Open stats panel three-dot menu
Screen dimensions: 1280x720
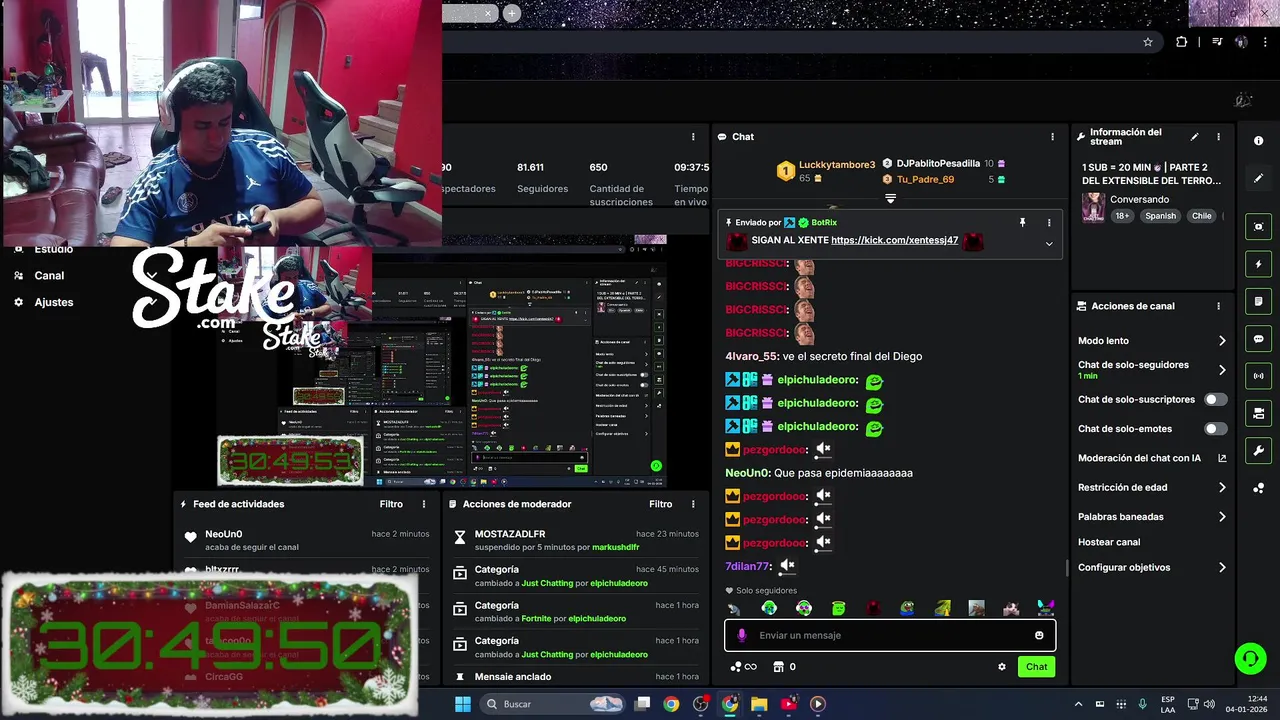pos(693,137)
